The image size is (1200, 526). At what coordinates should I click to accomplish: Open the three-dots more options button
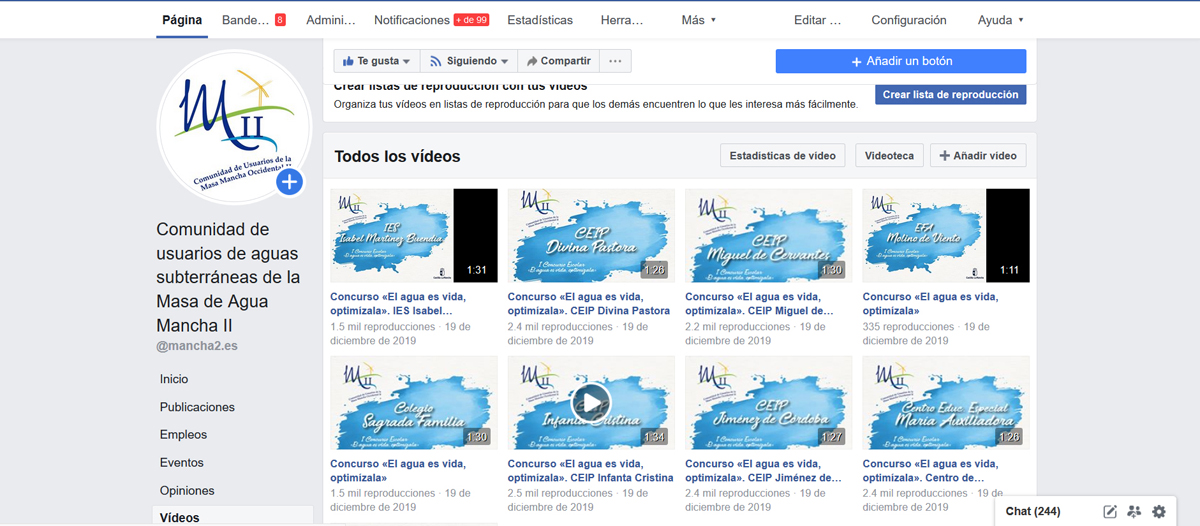(615, 61)
